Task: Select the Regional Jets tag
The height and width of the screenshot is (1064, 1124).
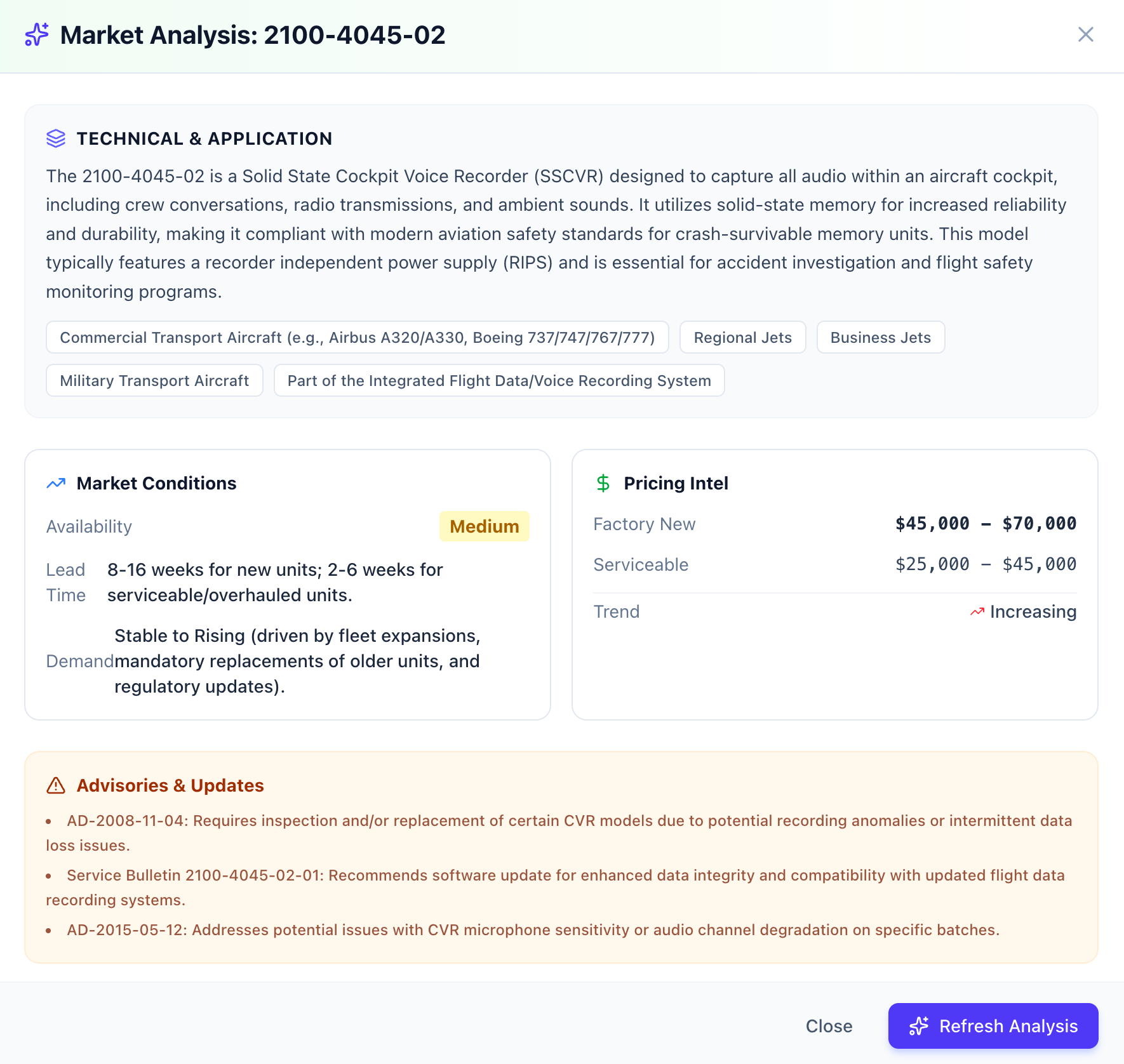Action: [x=743, y=337]
